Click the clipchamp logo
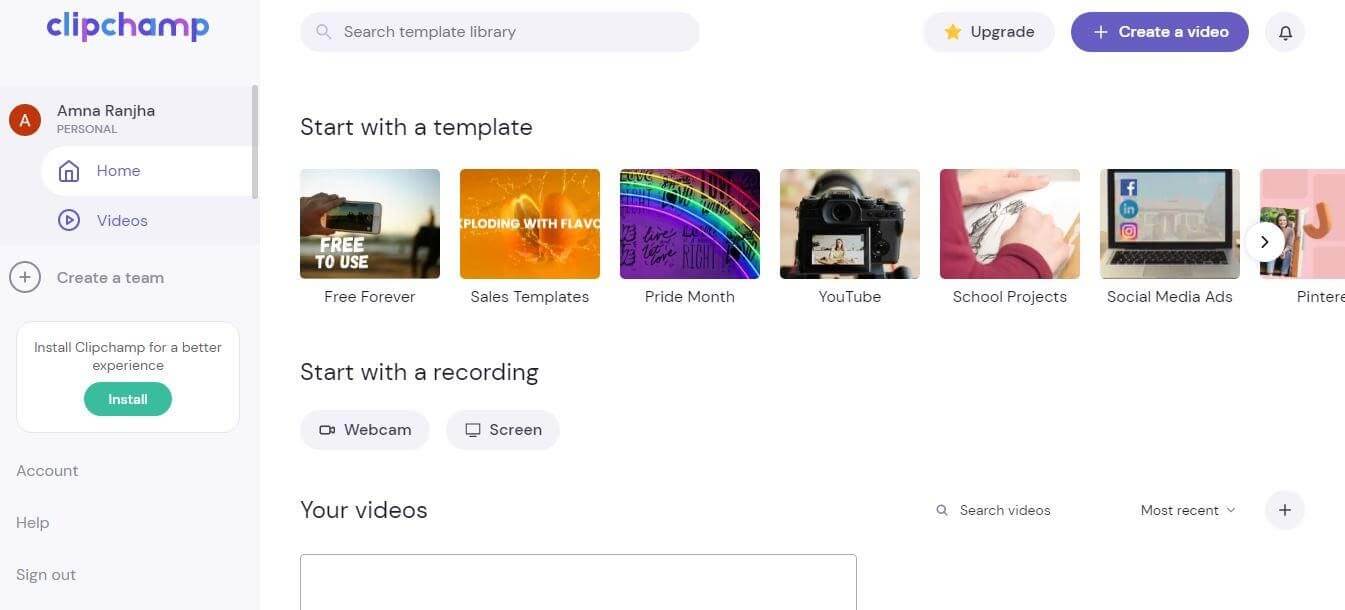The width and height of the screenshot is (1345, 610). (128, 27)
